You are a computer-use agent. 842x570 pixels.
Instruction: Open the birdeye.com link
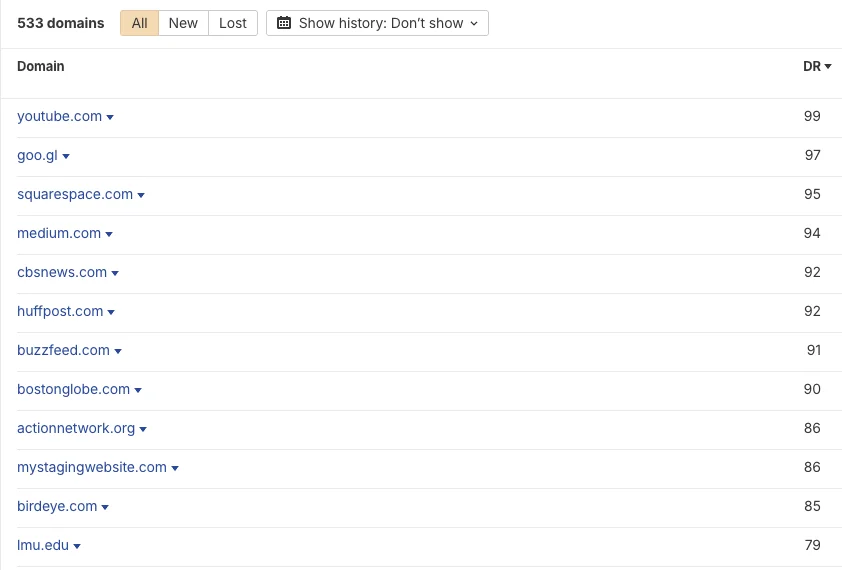click(57, 506)
